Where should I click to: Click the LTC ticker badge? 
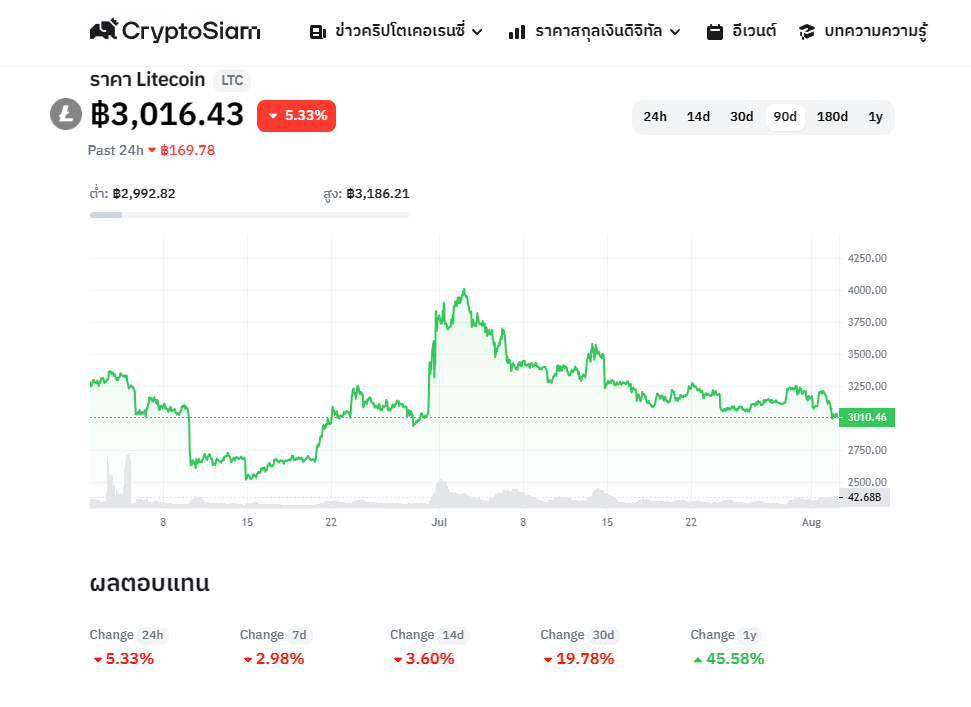232,80
